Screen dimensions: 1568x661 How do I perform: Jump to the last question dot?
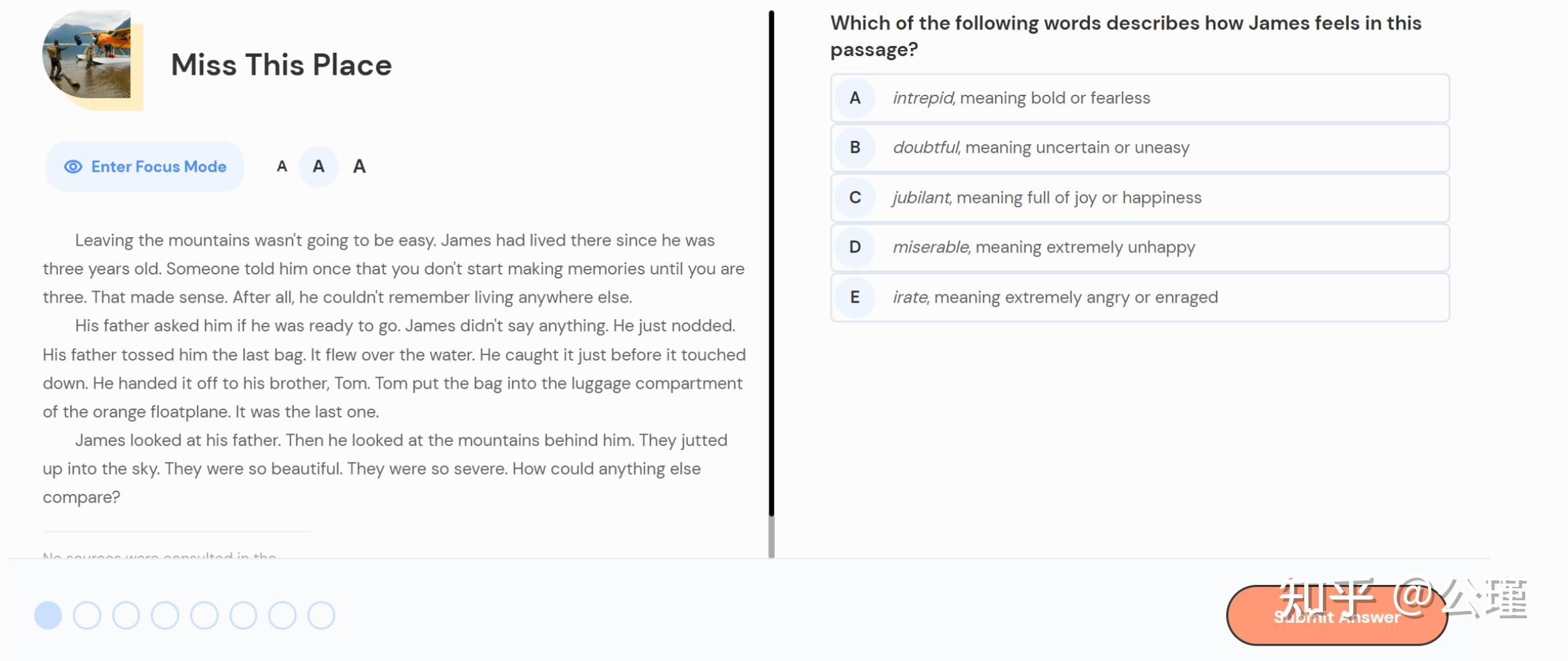(321, 616)
